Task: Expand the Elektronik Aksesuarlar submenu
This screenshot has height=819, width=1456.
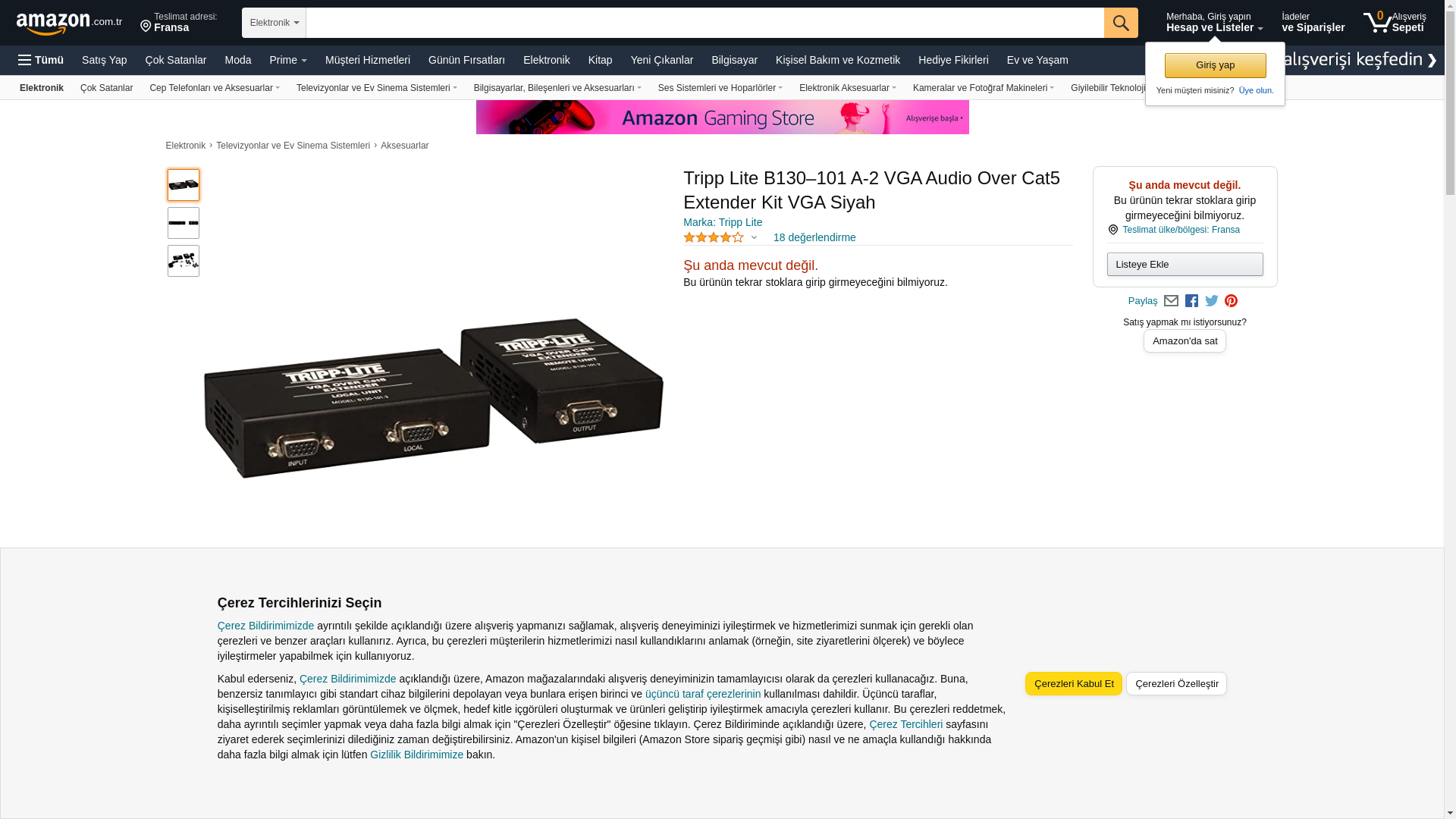Action: click(x=847, y=88)
